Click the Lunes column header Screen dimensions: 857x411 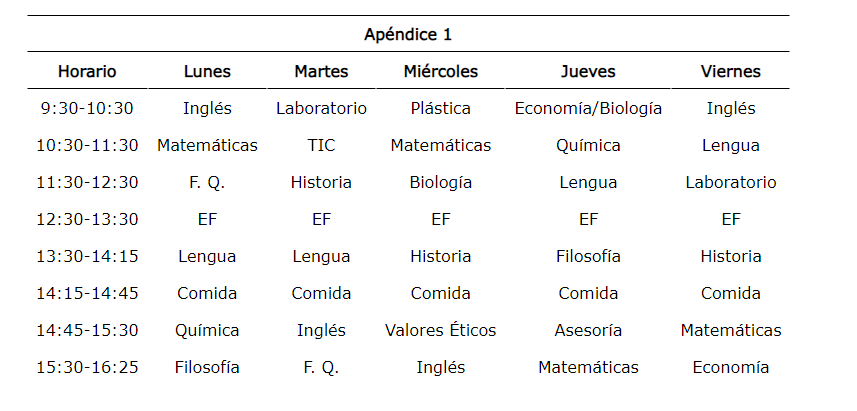(x=207, y=71)
